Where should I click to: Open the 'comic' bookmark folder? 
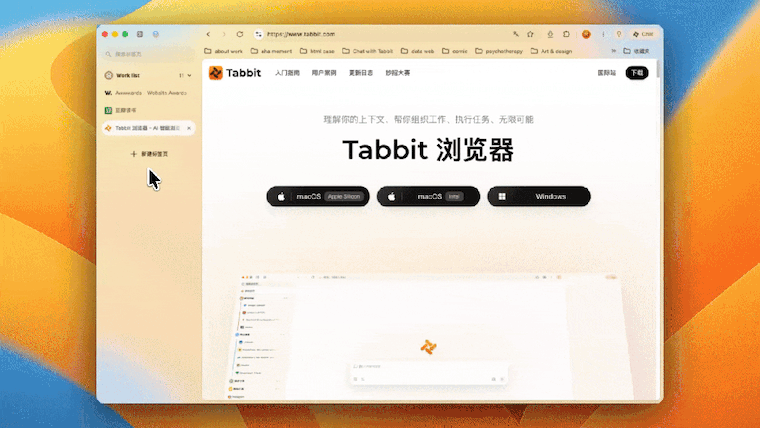455,51
